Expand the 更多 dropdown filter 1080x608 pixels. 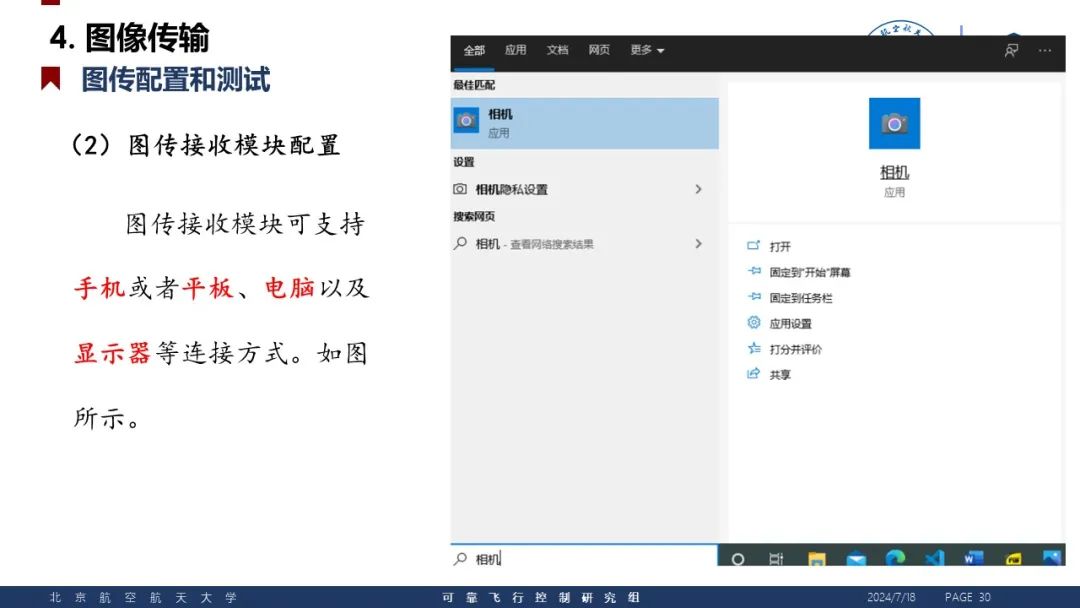coord(647,50)
